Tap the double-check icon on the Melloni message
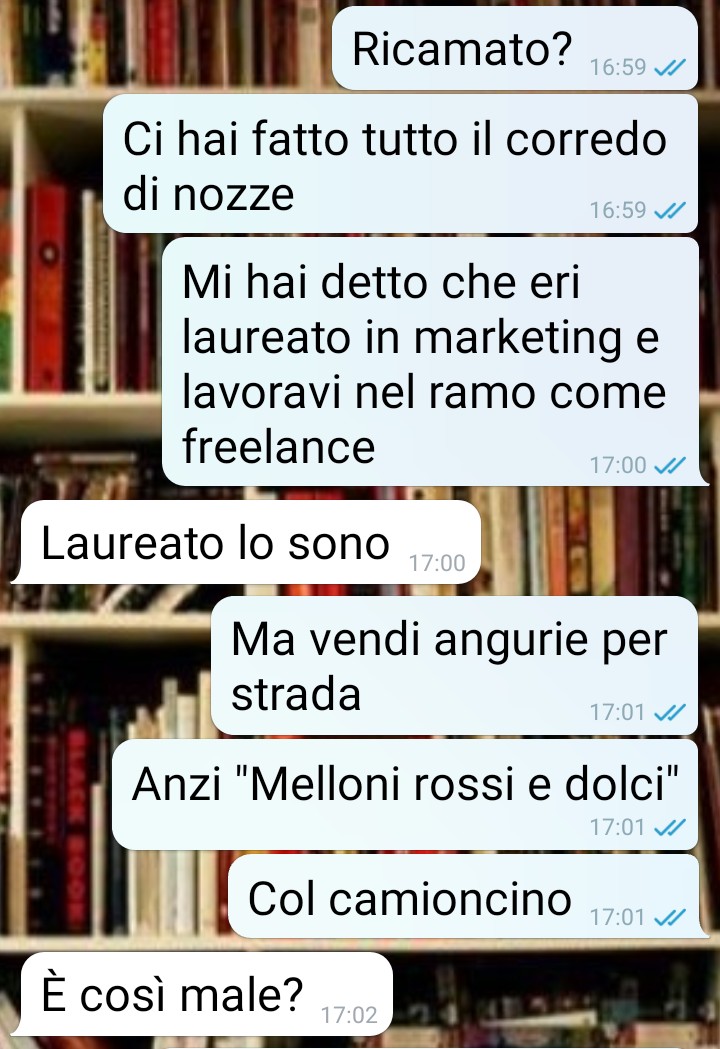 [670, 828]
